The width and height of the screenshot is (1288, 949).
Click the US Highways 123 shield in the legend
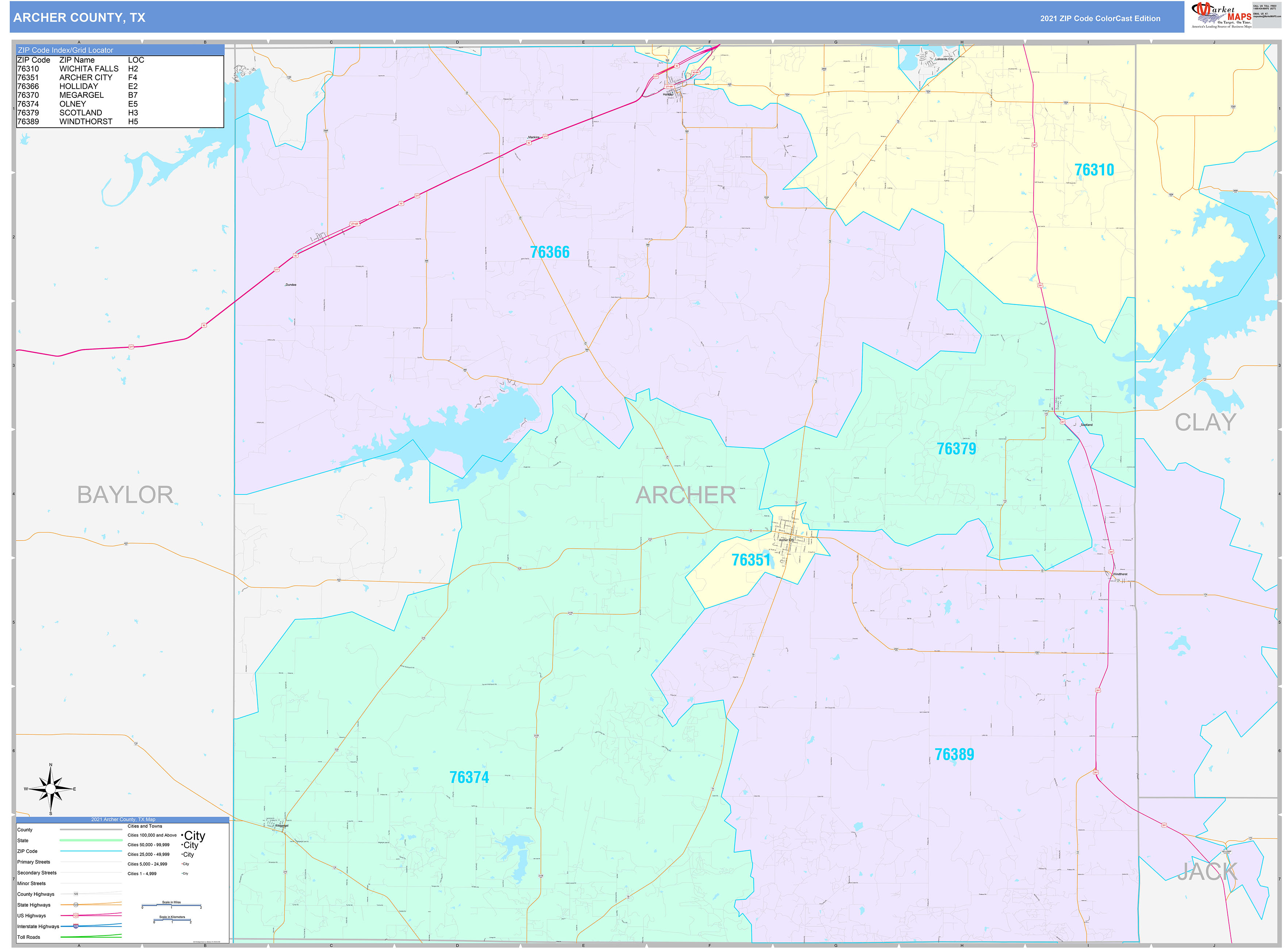tap(75, 915)
